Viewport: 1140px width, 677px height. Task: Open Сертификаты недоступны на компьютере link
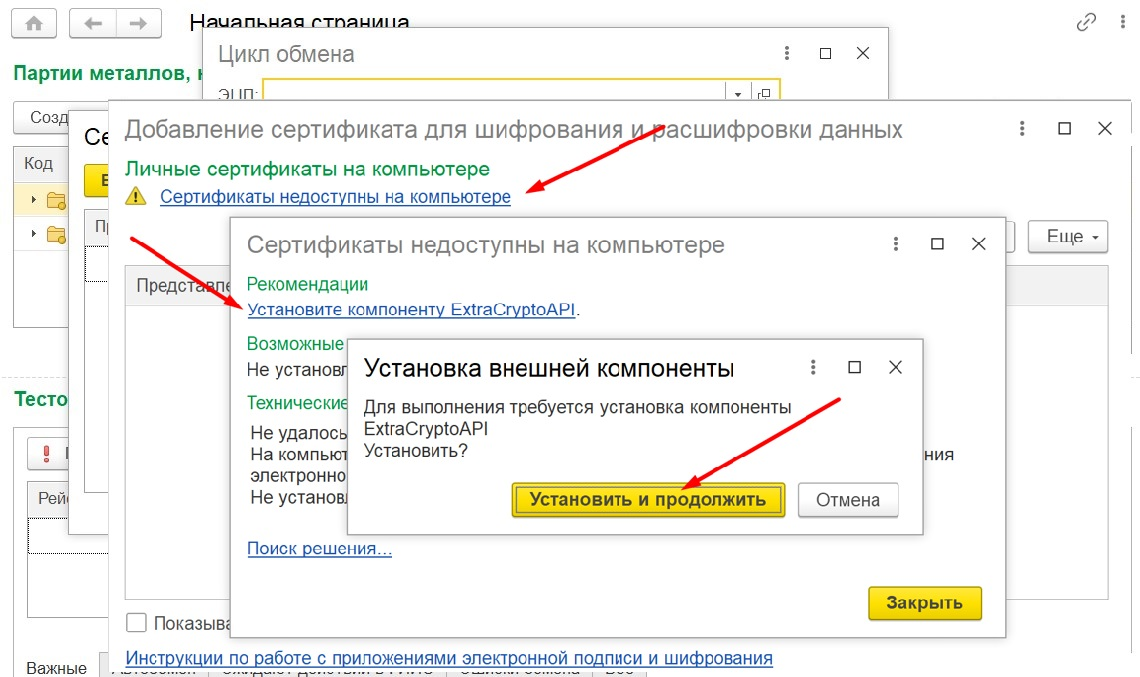335,197
